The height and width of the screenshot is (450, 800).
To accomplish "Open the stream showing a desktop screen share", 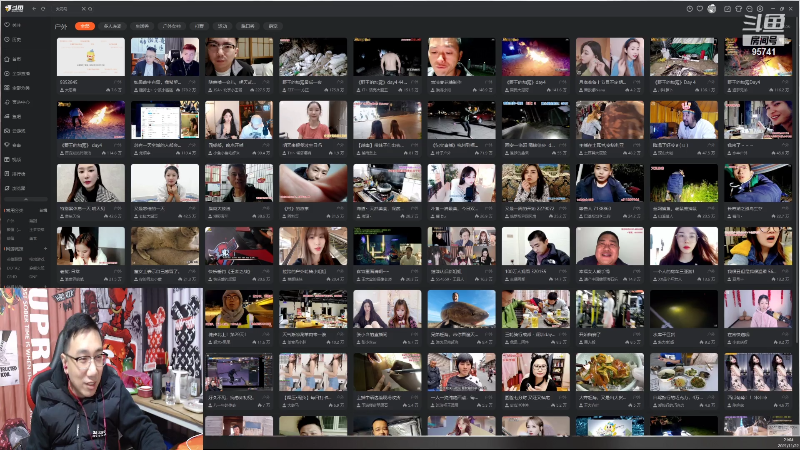I will (x=165, y=120).
